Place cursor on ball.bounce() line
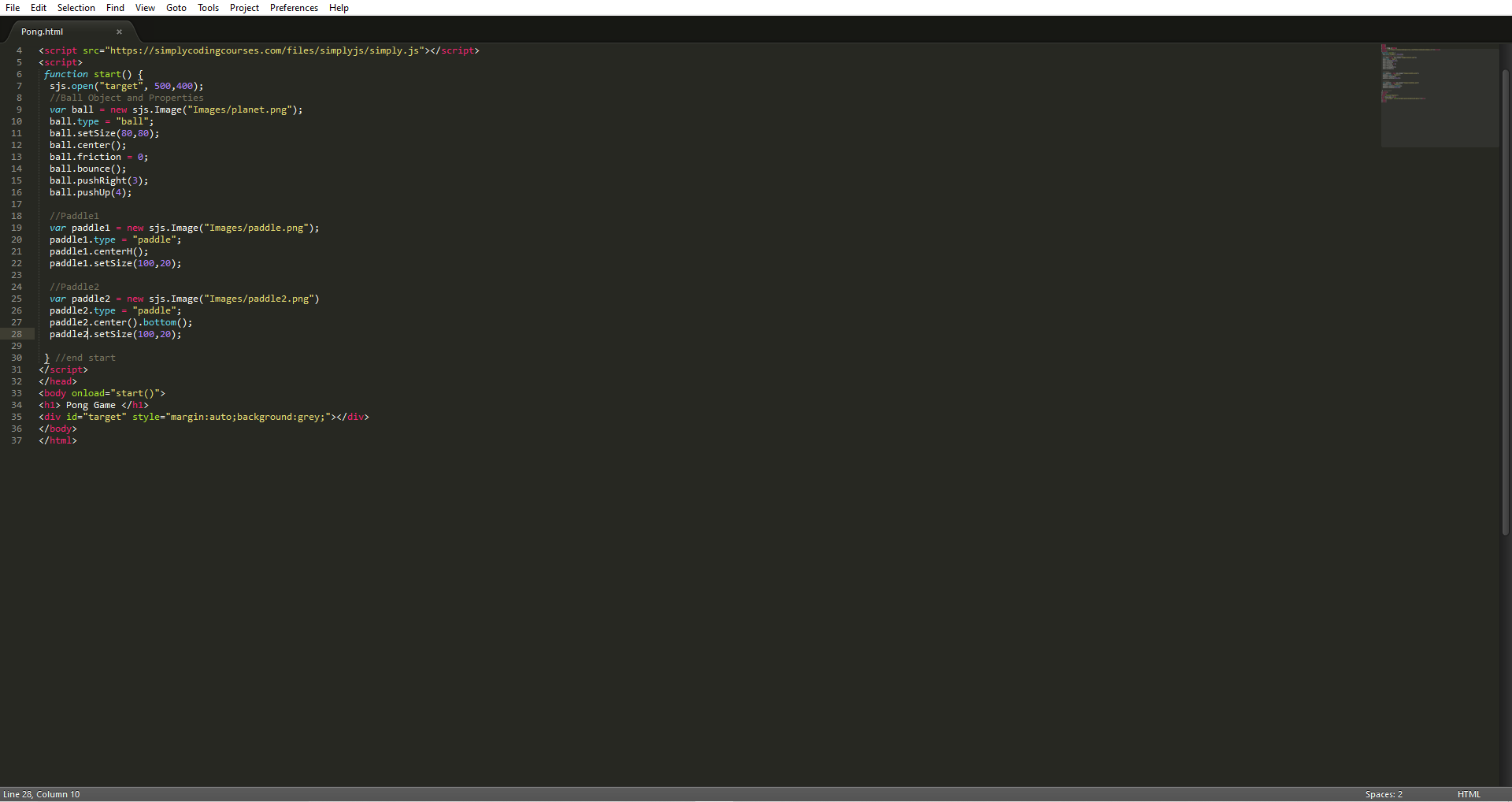Image resolution: width=1512 pixels, height=802 pixels. [87, 169]
